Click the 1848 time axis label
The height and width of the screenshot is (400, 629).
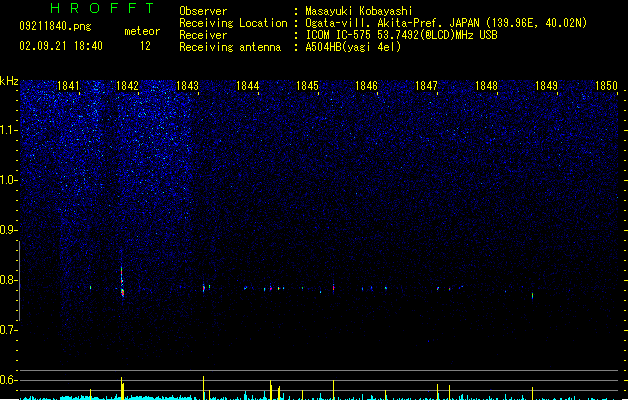click(486, 86)
